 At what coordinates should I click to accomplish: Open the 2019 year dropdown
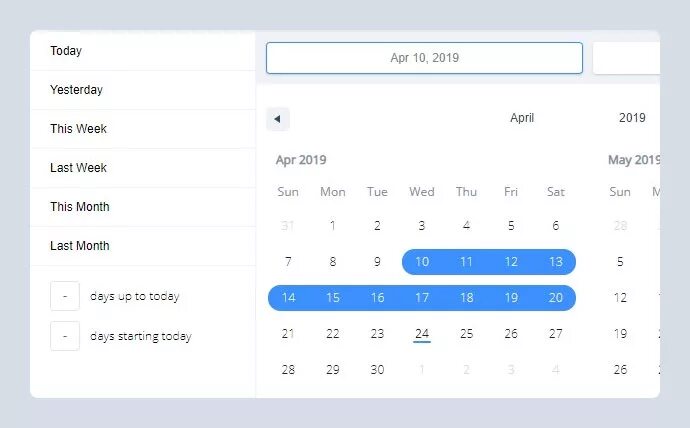point(632,118)
